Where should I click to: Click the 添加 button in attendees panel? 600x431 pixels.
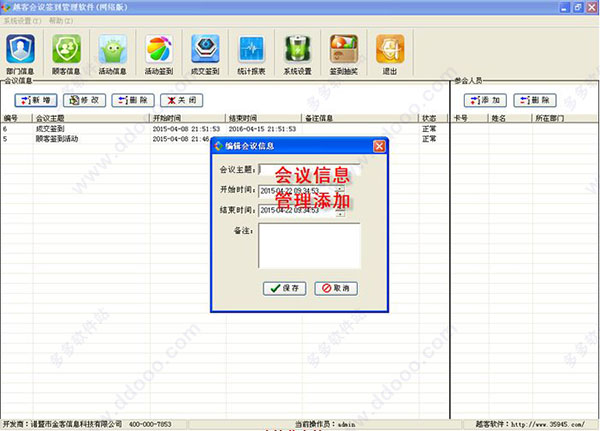click(485, 100)
